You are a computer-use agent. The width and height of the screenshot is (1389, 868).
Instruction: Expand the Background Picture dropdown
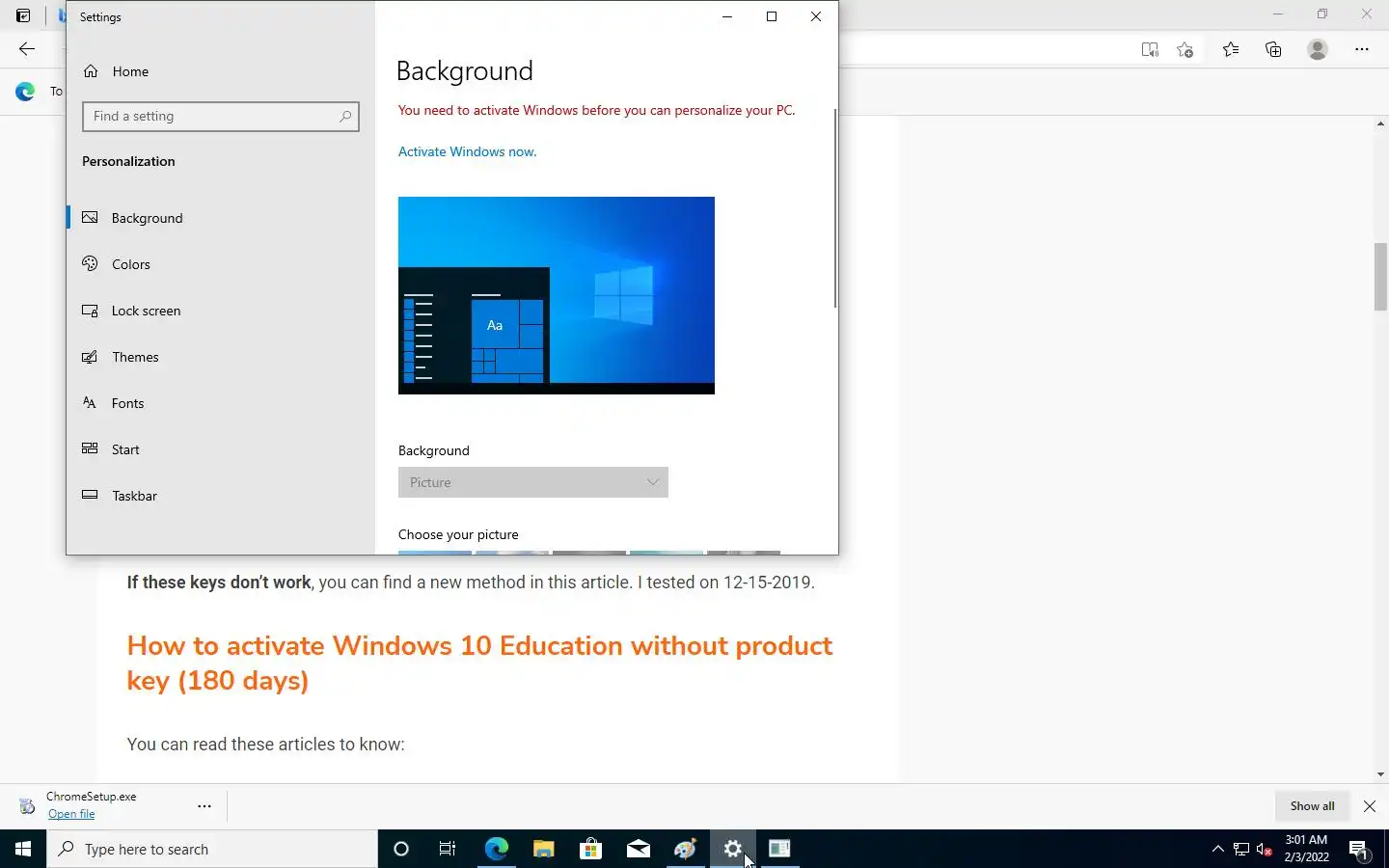pyautogui.click(x=532, y=482)
